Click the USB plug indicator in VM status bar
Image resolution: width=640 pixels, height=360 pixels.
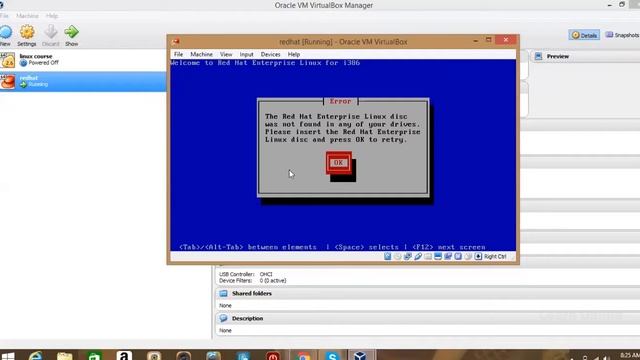418,256
